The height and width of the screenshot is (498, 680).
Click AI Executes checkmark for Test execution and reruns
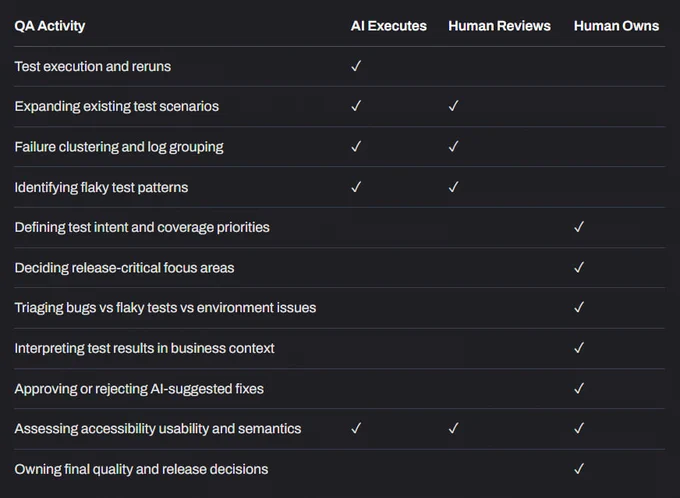pos(356,66)
